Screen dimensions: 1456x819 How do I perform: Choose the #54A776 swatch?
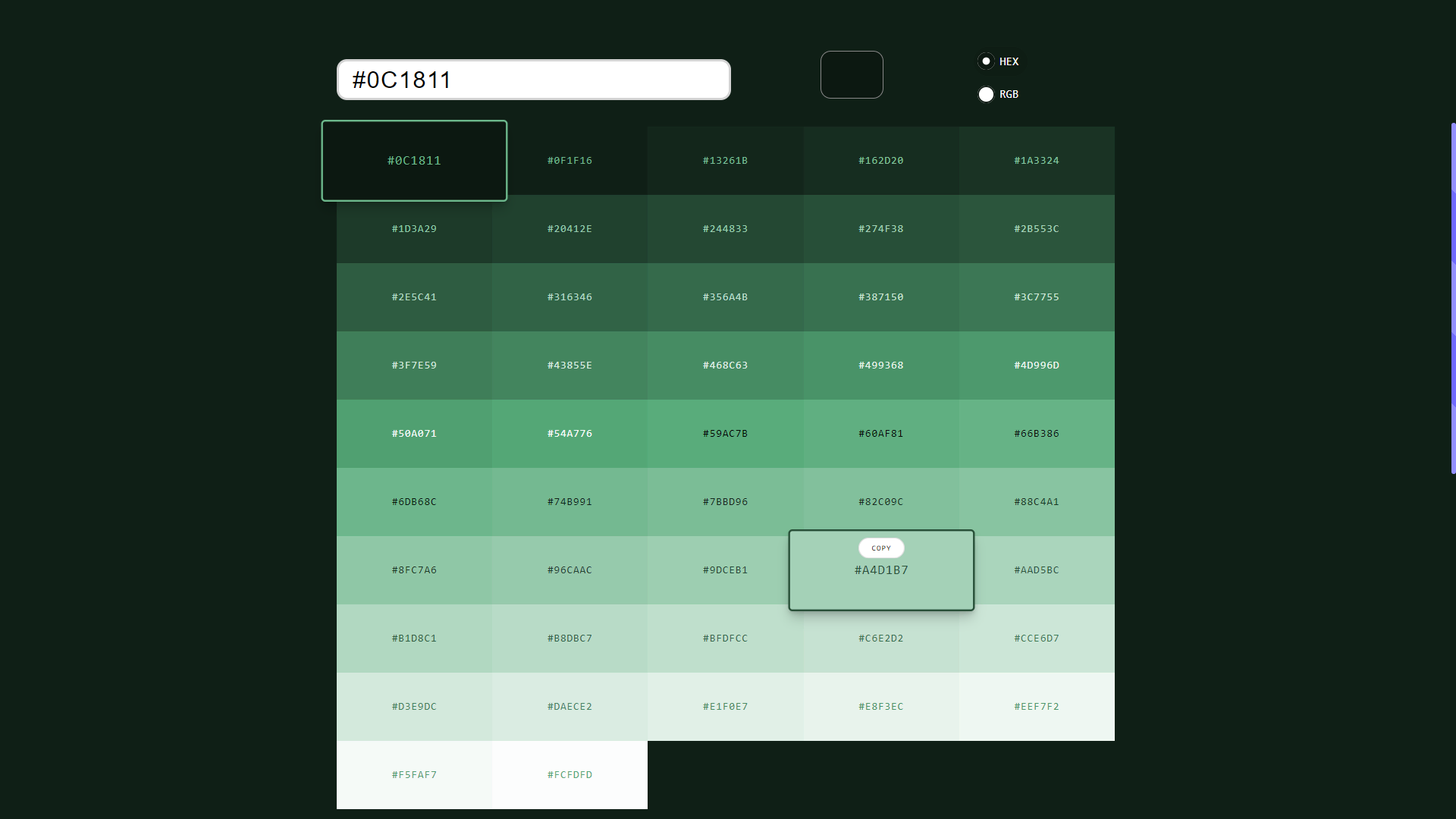coord(570,434)
